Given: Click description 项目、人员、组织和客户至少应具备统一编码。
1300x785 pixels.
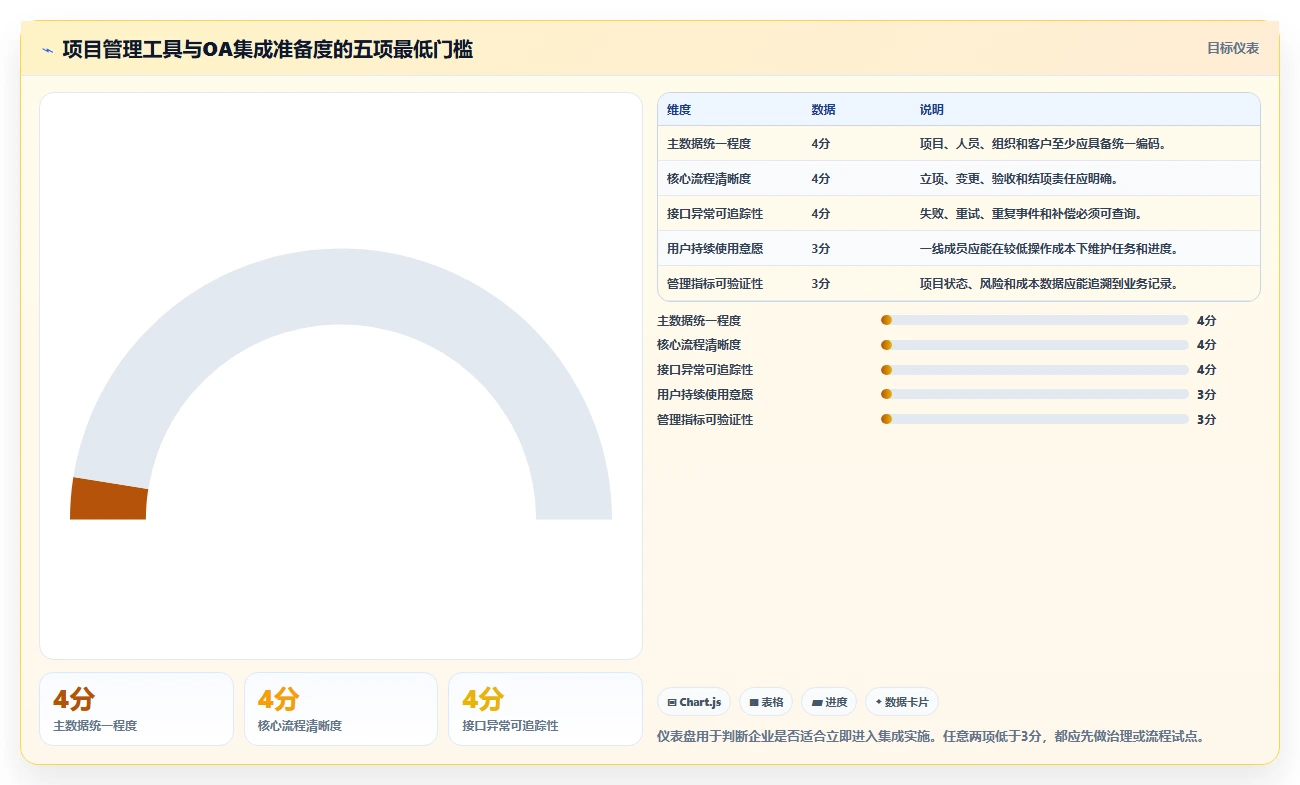Looking at the screenshot, I should click(1043, 144).
